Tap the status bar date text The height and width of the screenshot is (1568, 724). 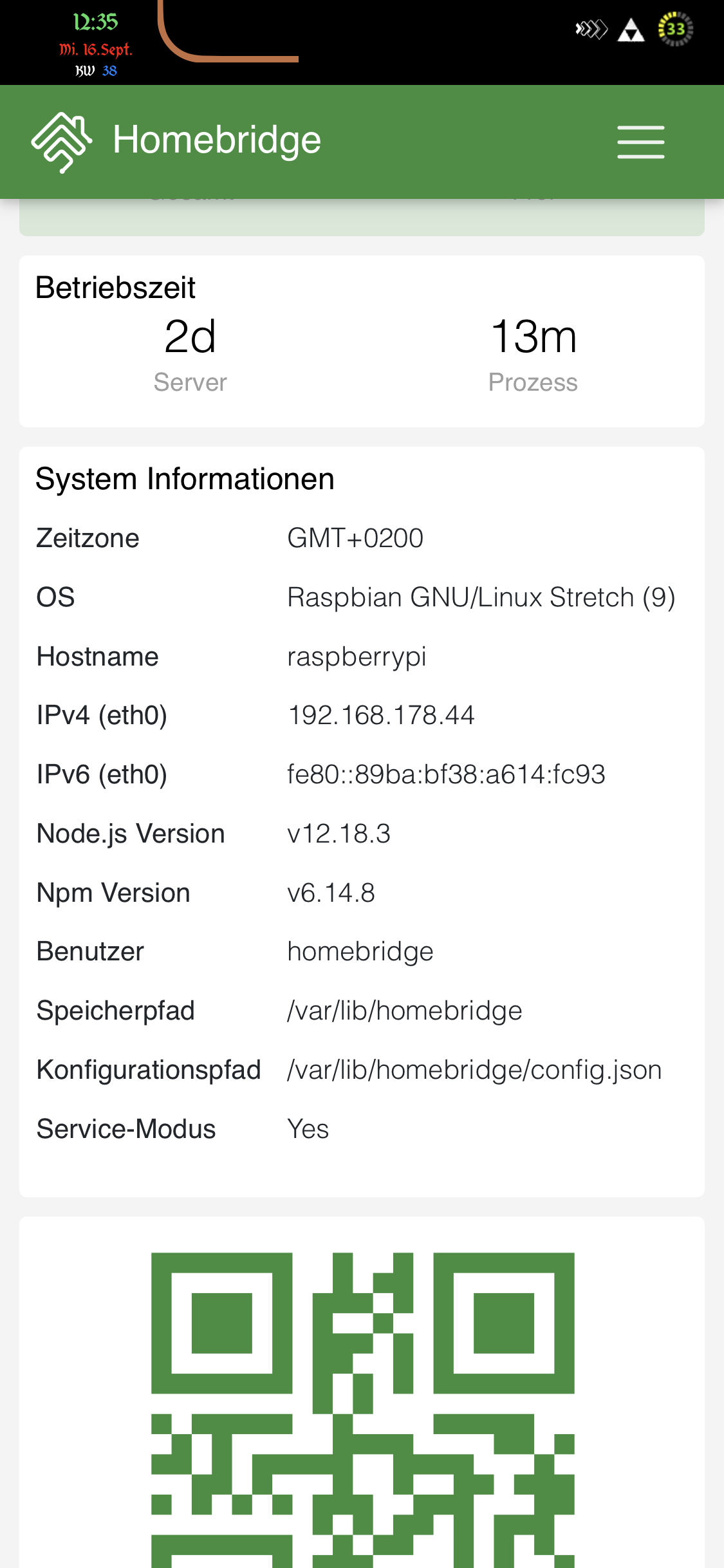(95, 50)
